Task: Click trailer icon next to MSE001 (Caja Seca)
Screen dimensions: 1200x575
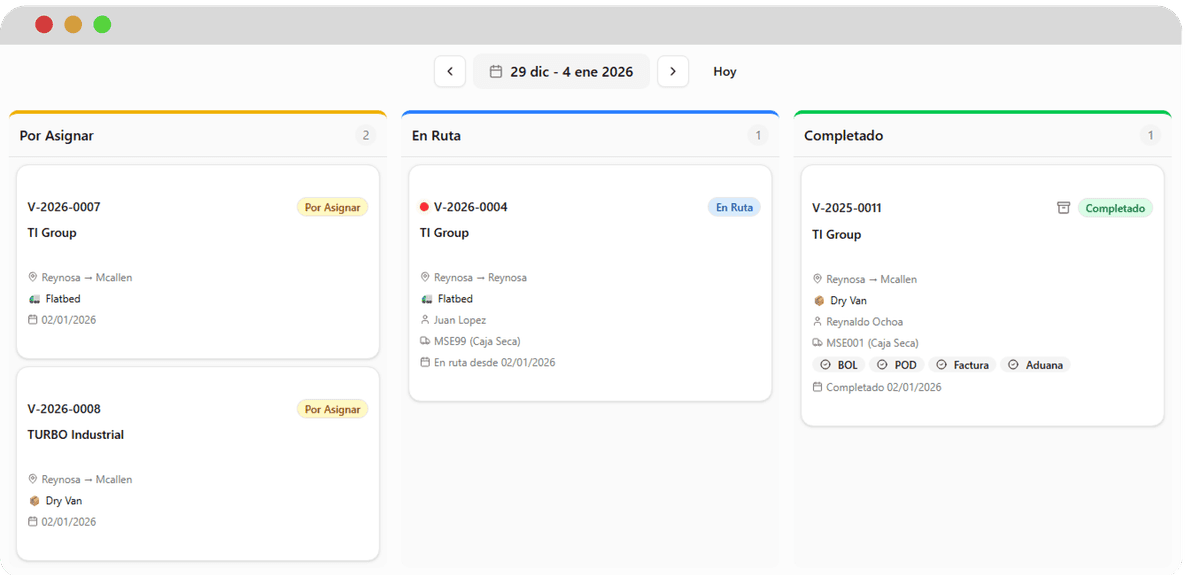Action: 817,343
